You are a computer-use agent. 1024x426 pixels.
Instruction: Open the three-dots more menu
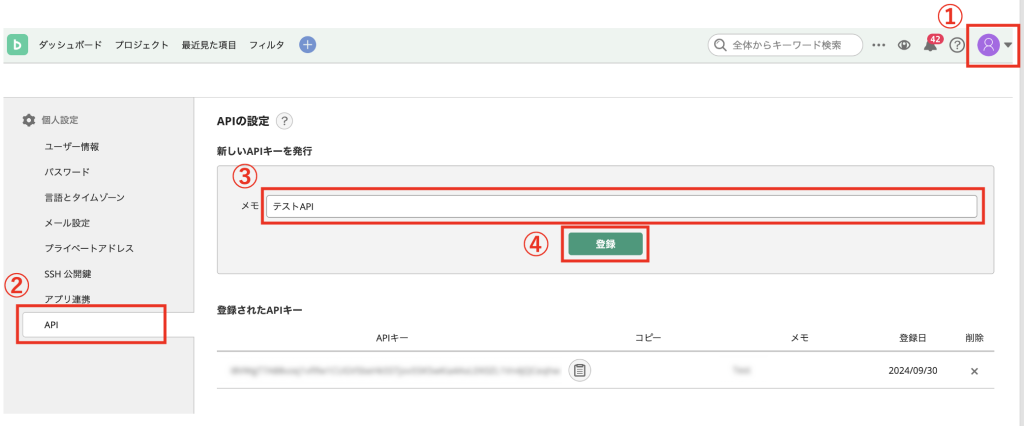[879, 45]
